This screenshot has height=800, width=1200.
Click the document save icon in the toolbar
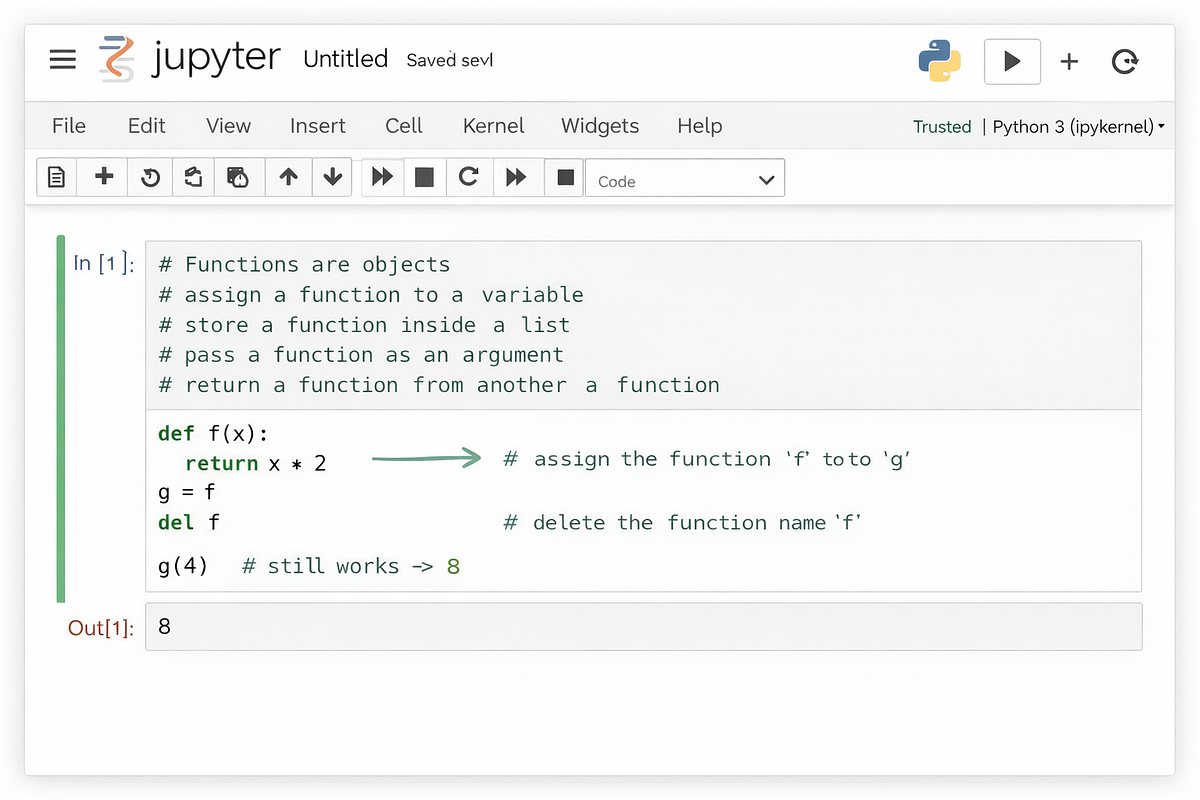(57, 177)
